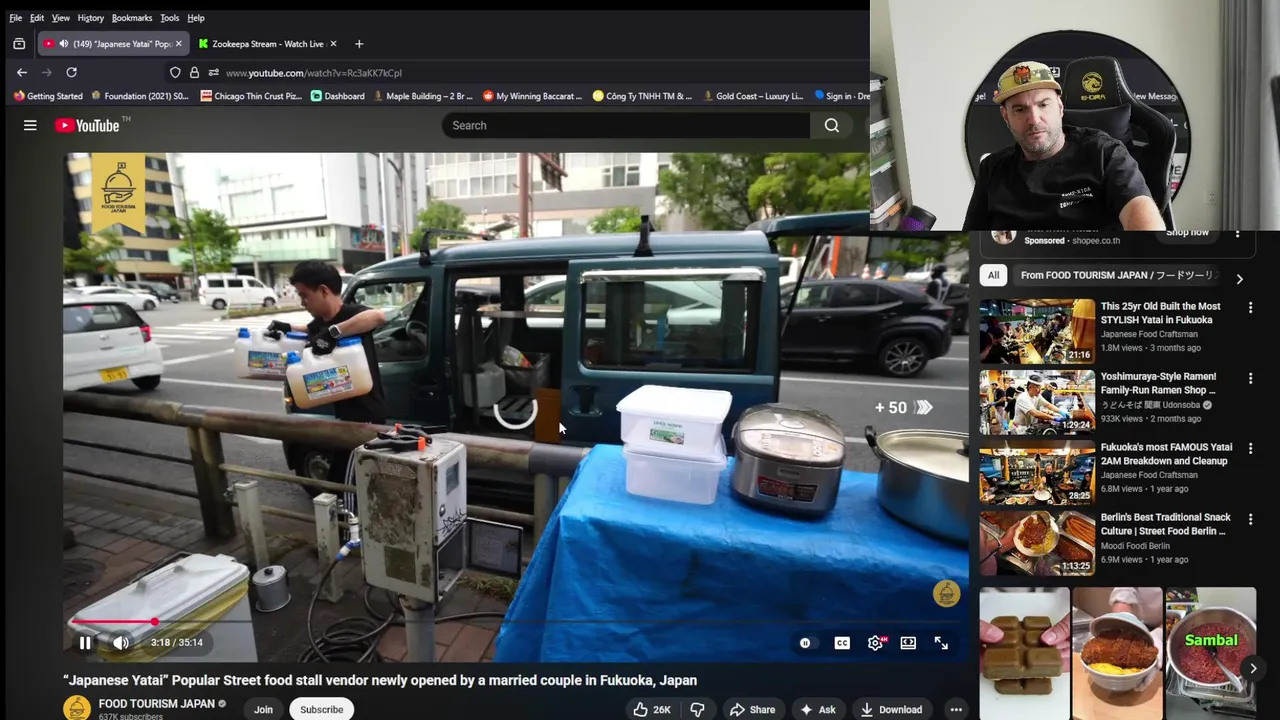Reload the current page

point(71,72)
